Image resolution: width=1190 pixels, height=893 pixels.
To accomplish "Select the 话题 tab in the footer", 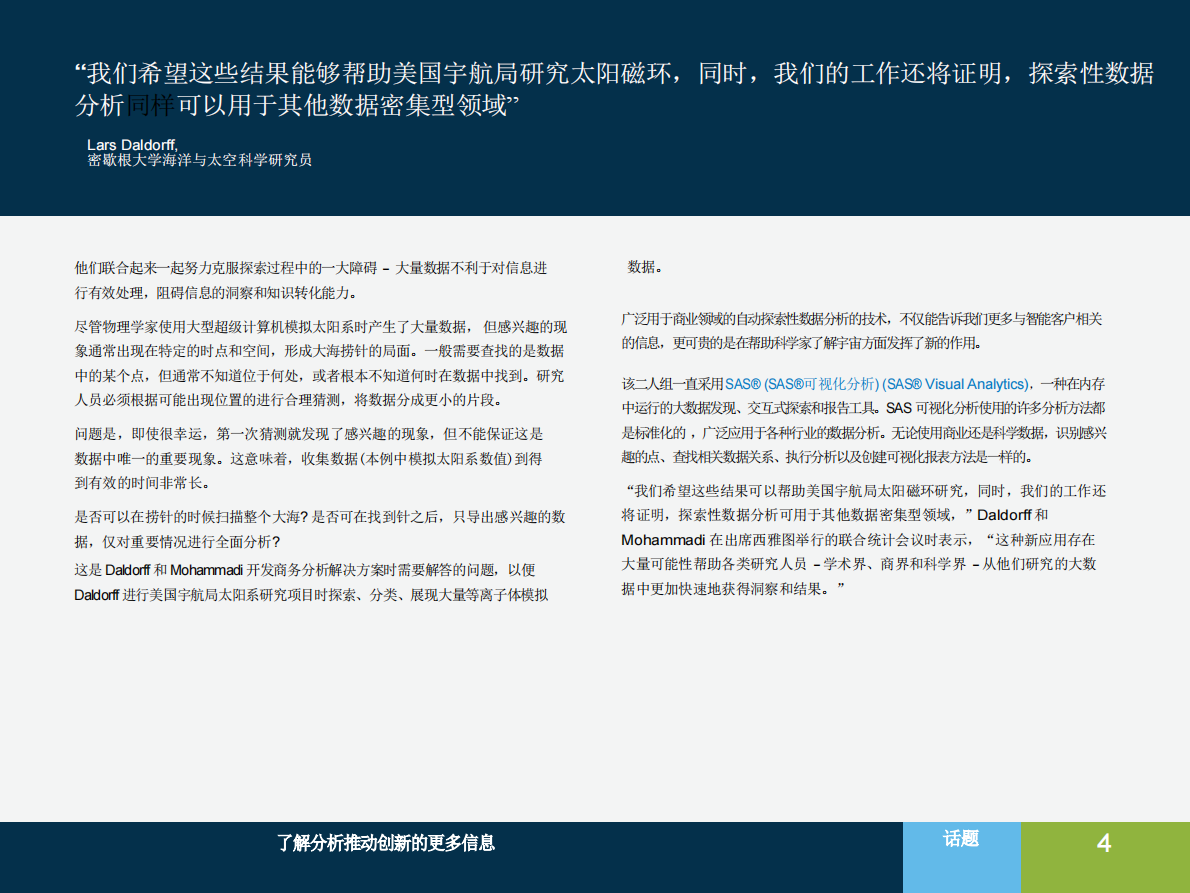I will point(961,841).
